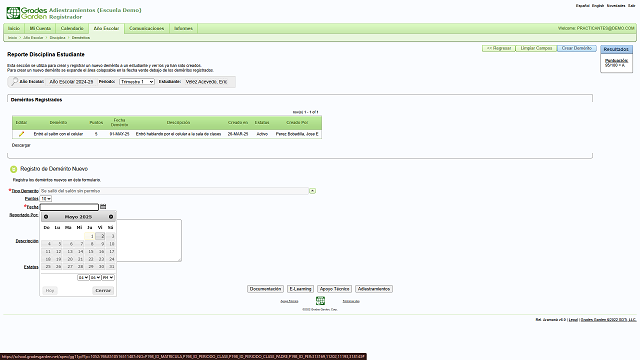The image size is (640, 360).
Task: Click the Resultados panel header
Action: (616, 49)
